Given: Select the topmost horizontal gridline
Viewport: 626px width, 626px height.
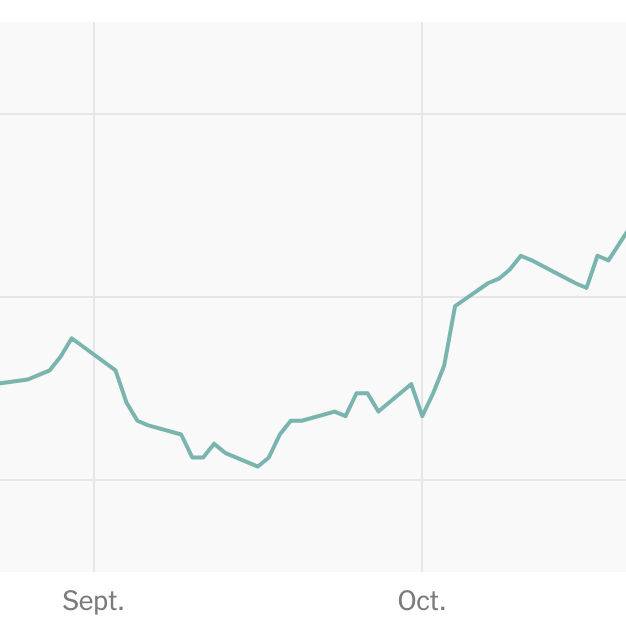Looking at the screenshot, I should (313, 114).
